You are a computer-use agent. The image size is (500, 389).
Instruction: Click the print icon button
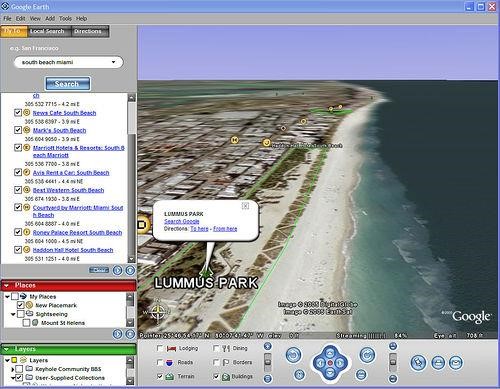click(x=438, y=363)
